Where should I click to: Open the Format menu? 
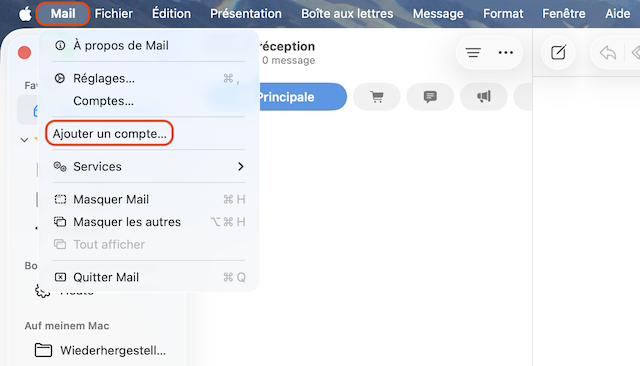[503, 14]
